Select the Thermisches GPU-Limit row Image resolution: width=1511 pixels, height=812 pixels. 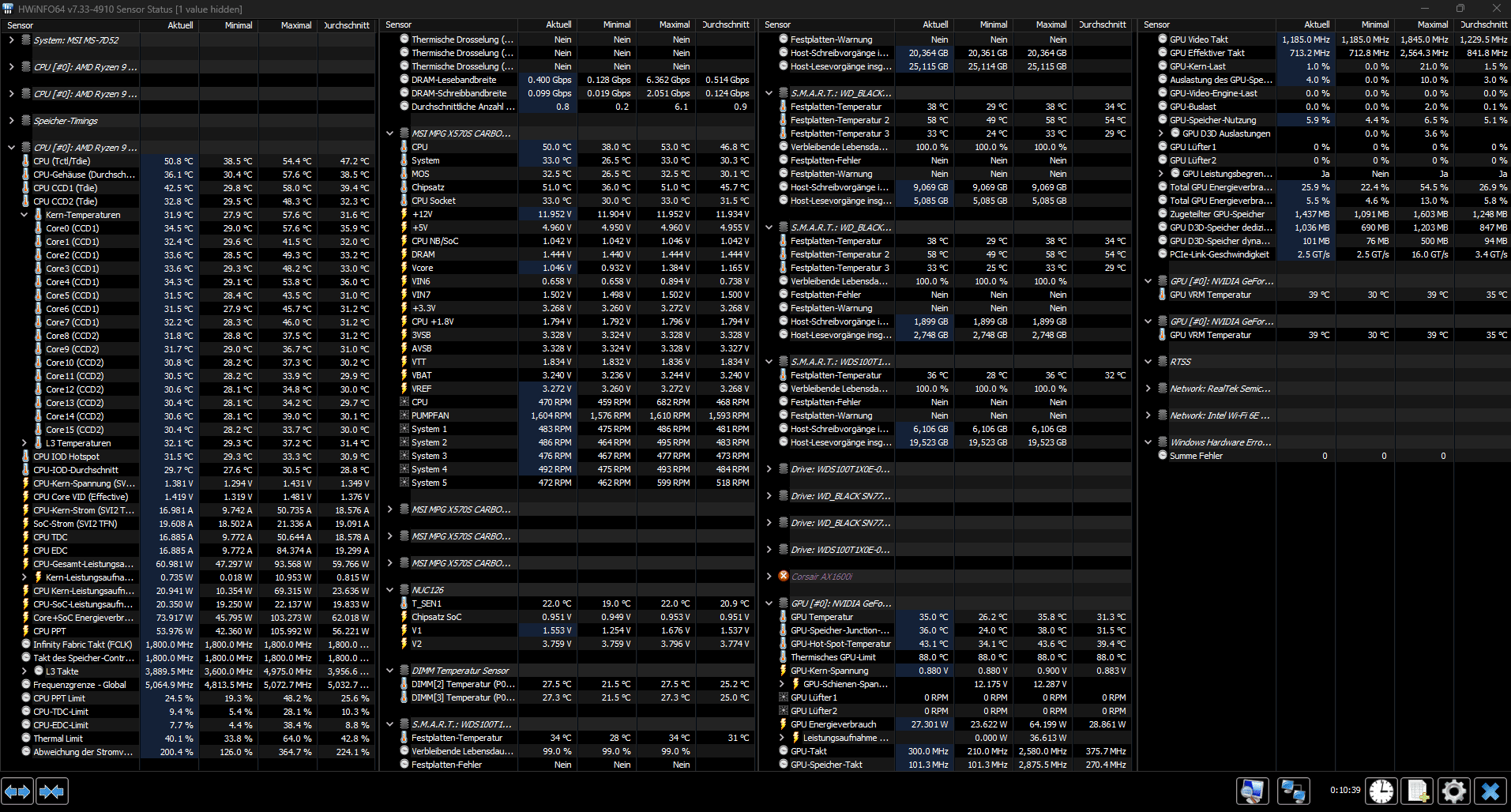click(x=946, y=657)
